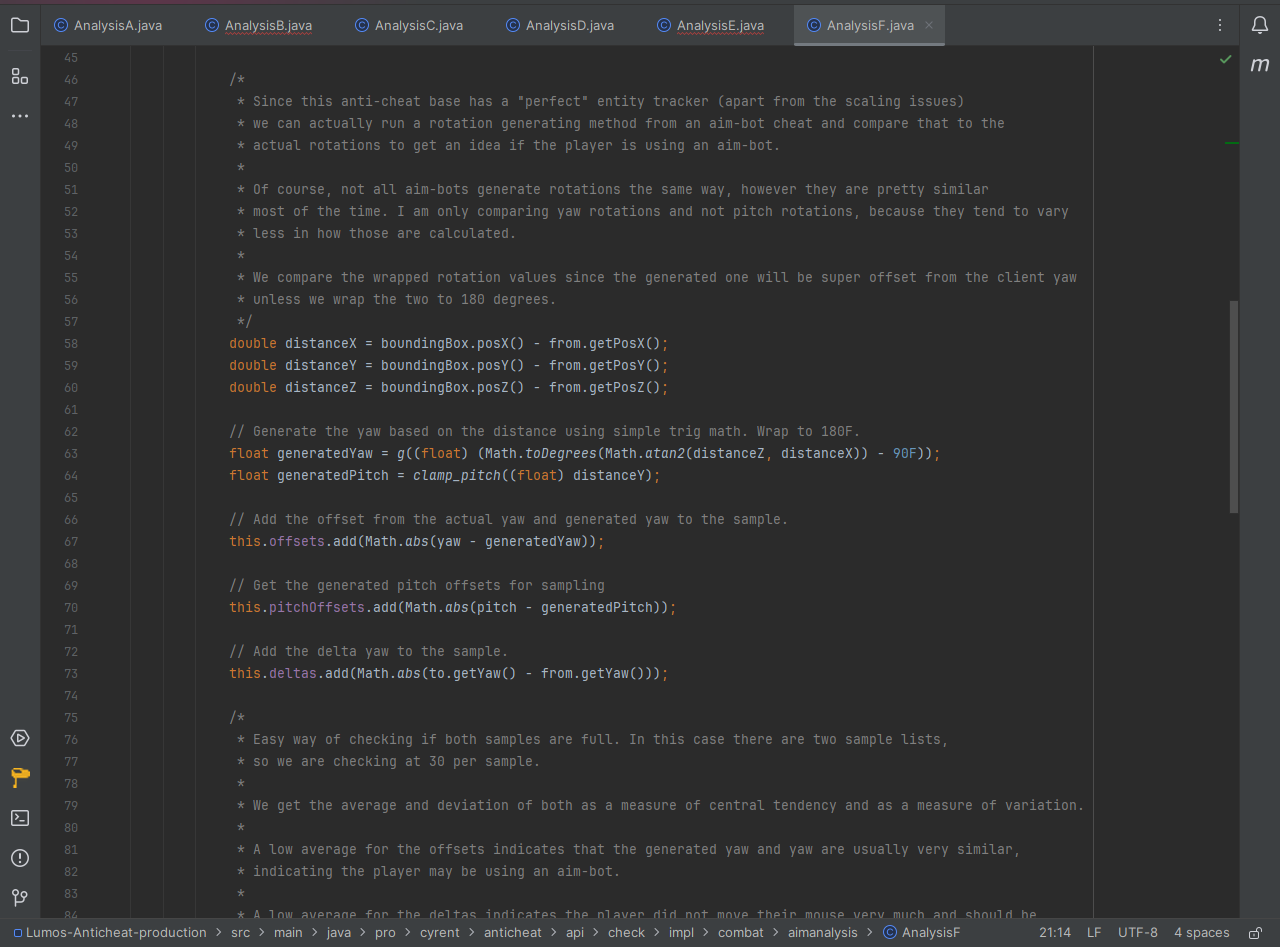Open the check breadcrumb folder

coord(627,933)
